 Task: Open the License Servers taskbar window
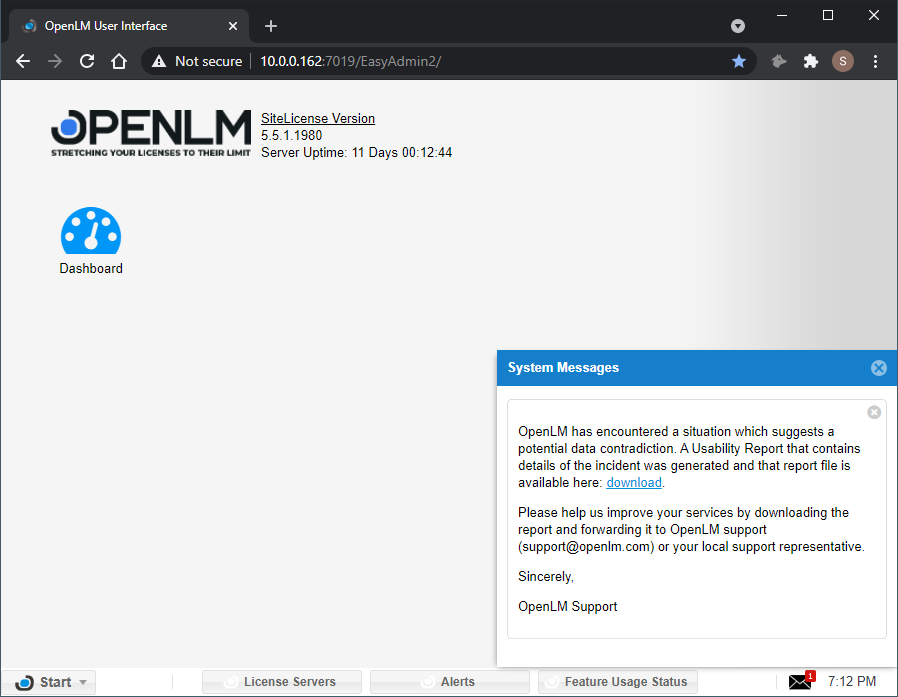[x=282, y=682]
